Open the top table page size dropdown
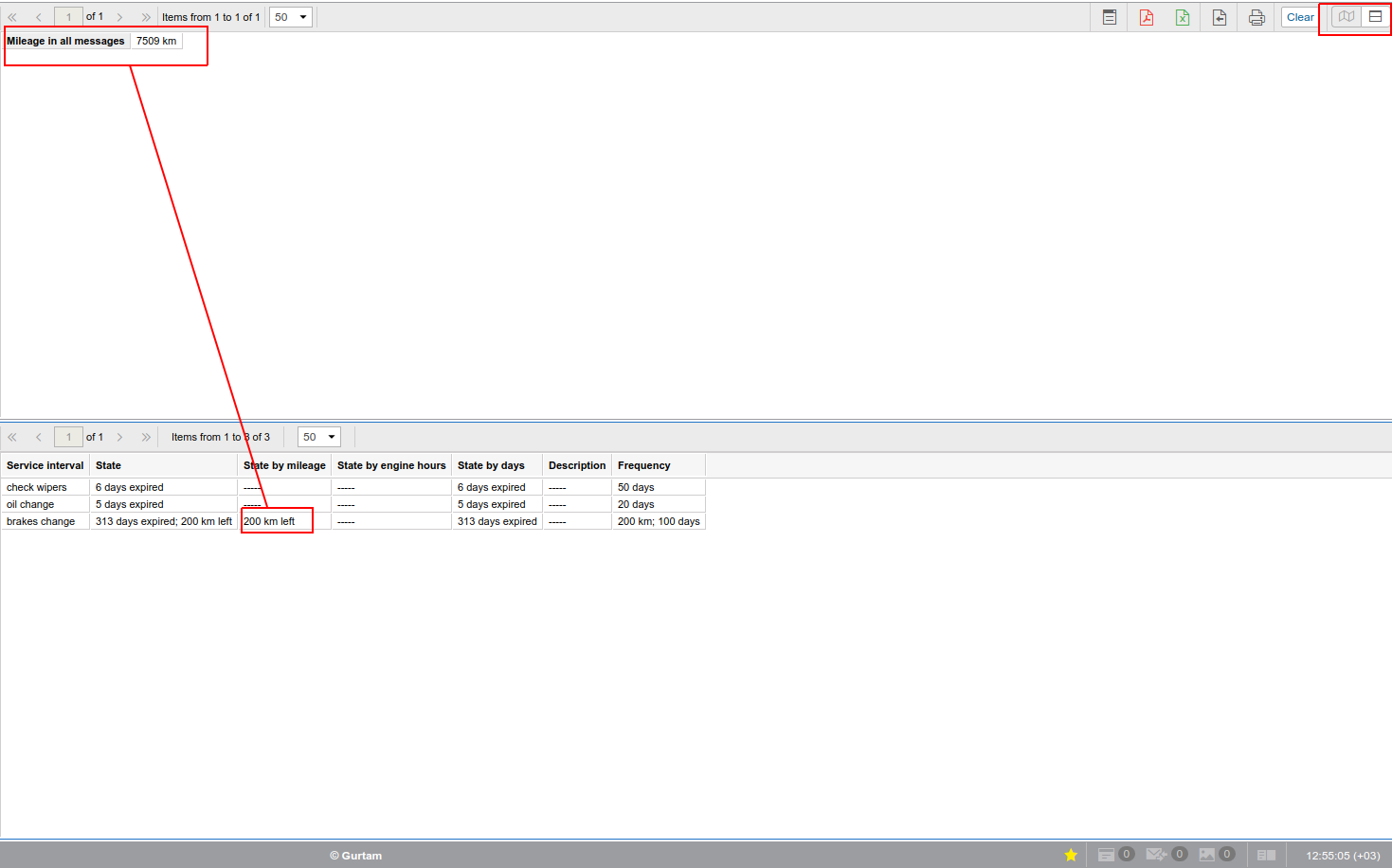The width and height of the screenshot is (1392, 868). pos(291,17)
